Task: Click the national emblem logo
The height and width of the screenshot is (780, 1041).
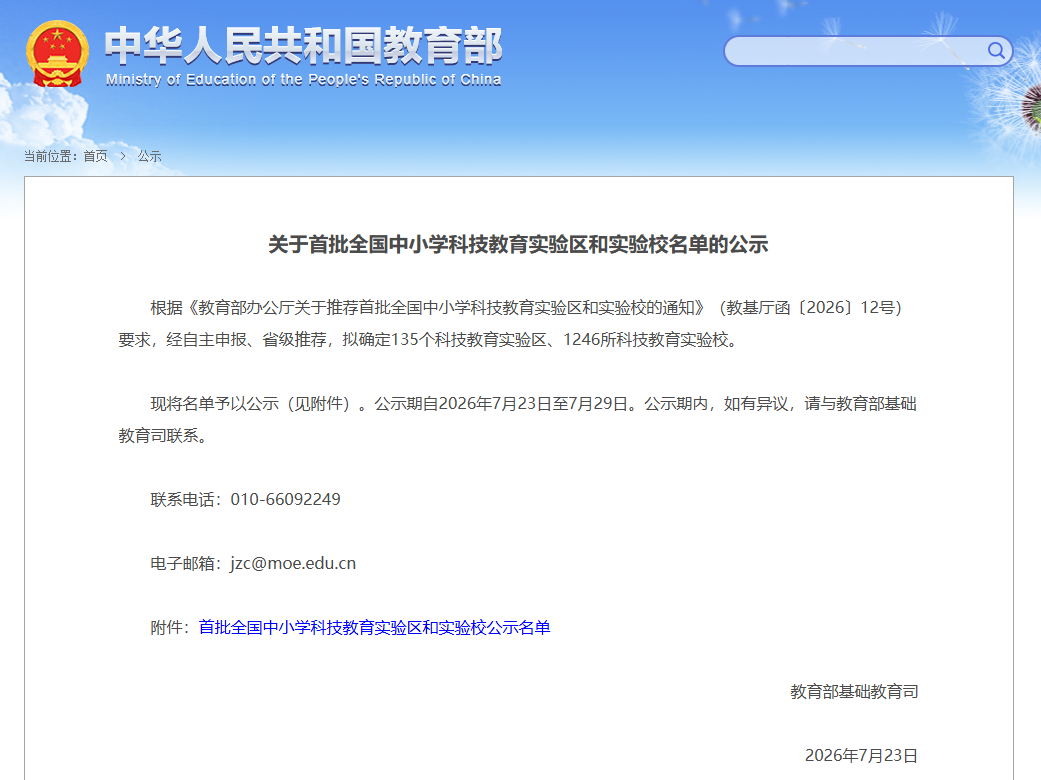Action: (57, 54)
